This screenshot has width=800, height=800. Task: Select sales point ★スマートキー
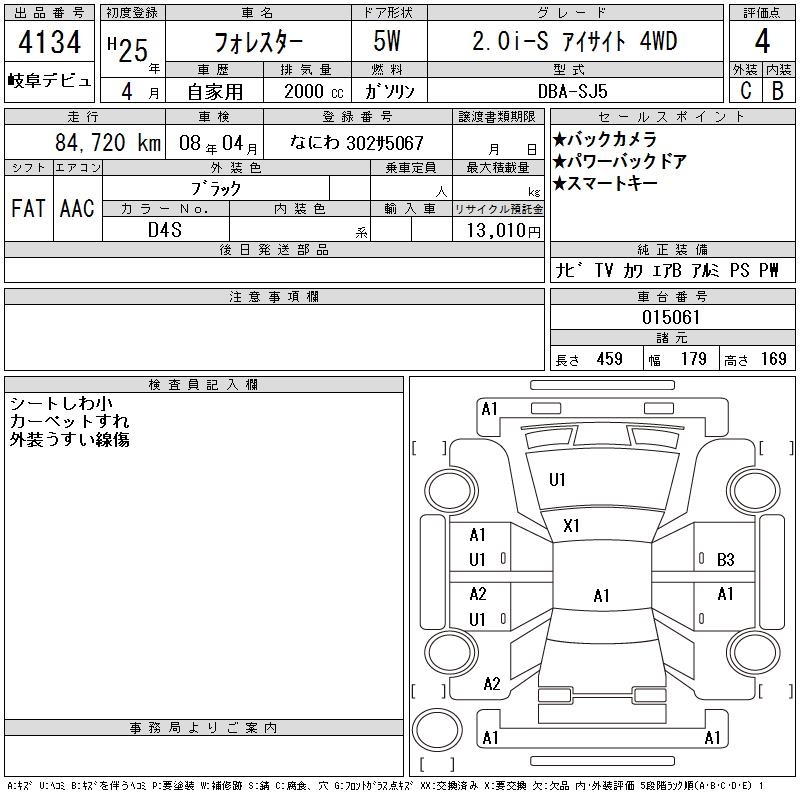point(605,183)
